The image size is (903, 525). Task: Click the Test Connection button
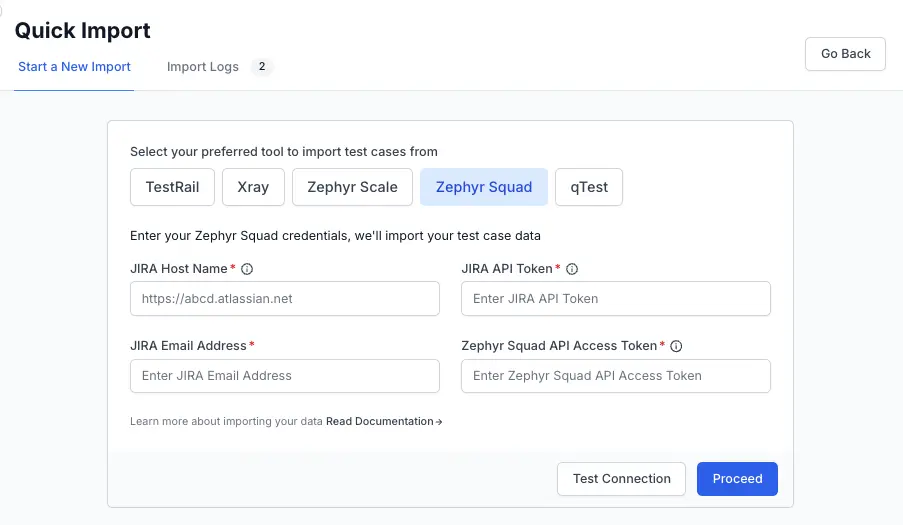pos(621,479)
